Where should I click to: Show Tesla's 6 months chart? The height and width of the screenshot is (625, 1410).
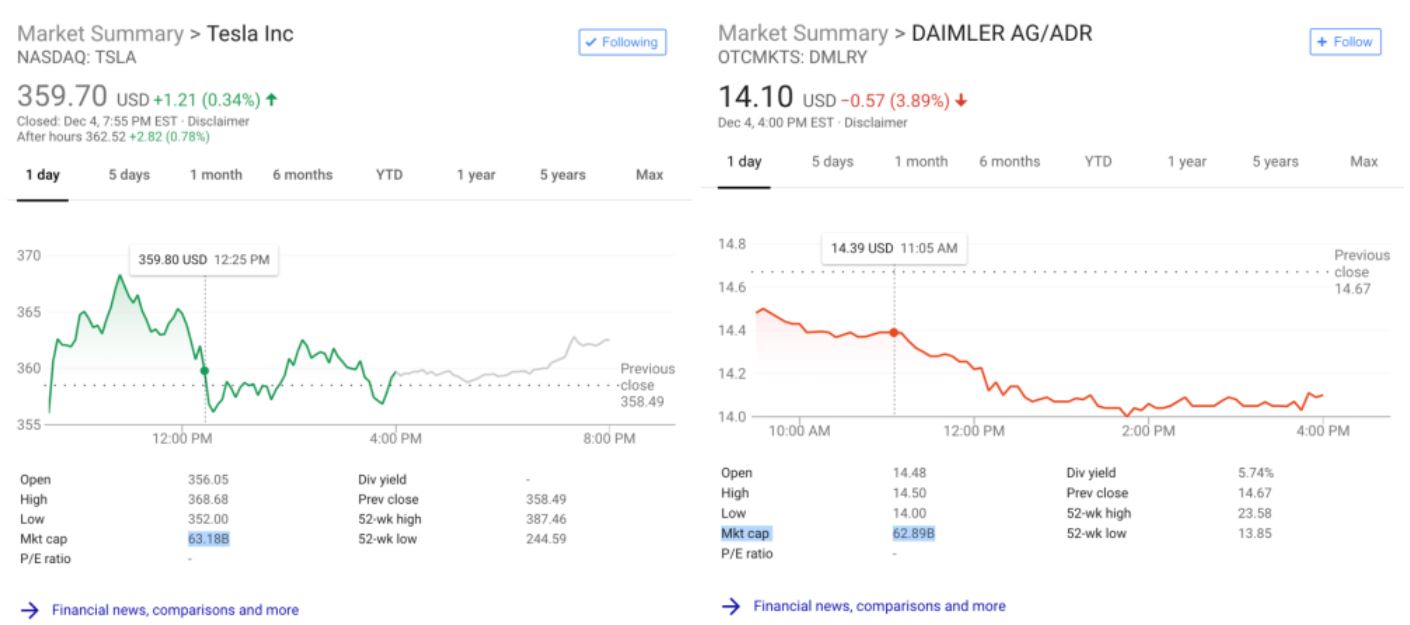[302, 175]
